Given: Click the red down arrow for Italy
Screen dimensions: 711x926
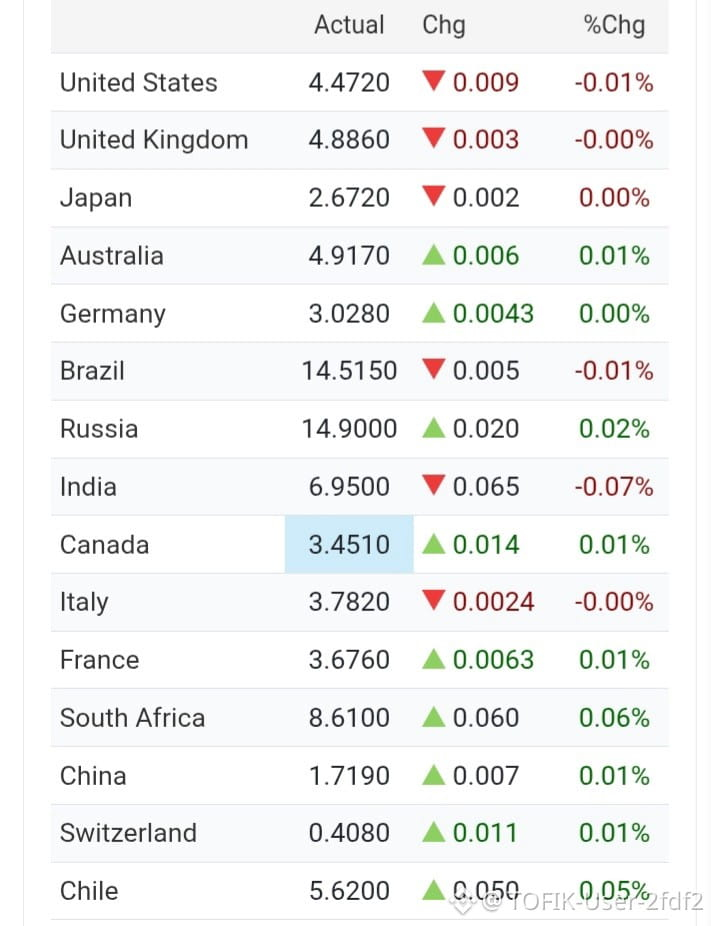Looking at the screenshot, I should point(433,601).
